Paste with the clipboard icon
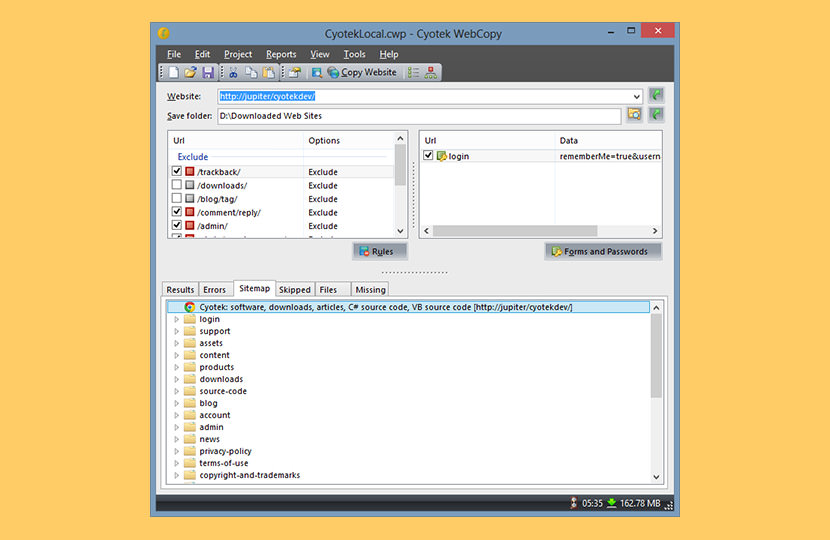Screen dimensions: 830x540 pyautogui.click(x=269, y=73)
